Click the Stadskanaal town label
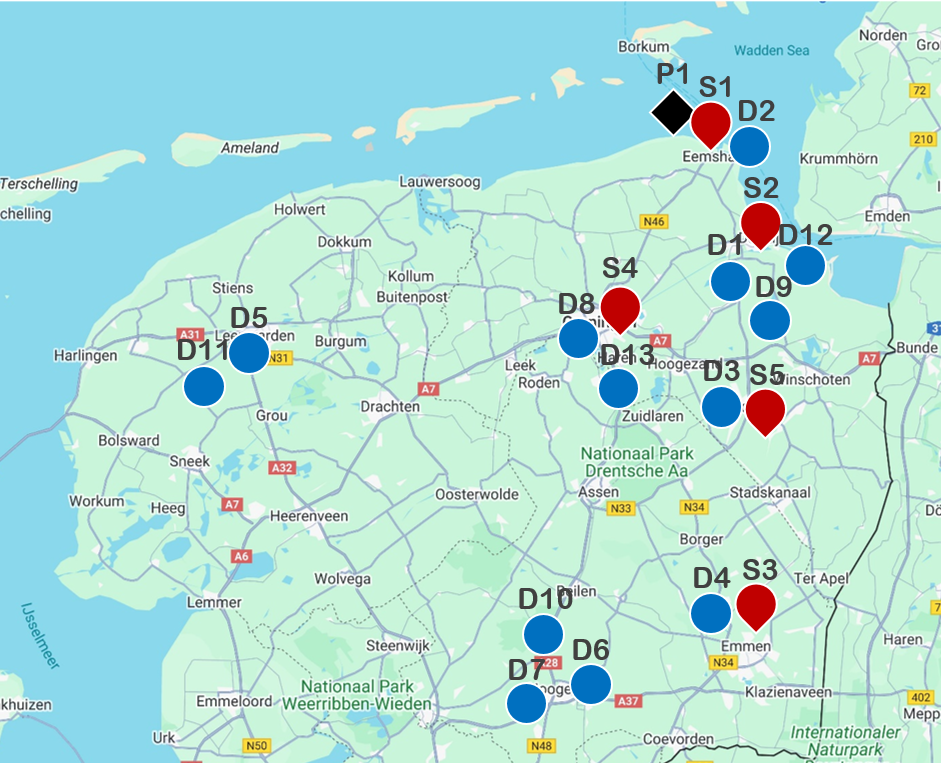The image size is (941, 763). click(x=770, y=493)
